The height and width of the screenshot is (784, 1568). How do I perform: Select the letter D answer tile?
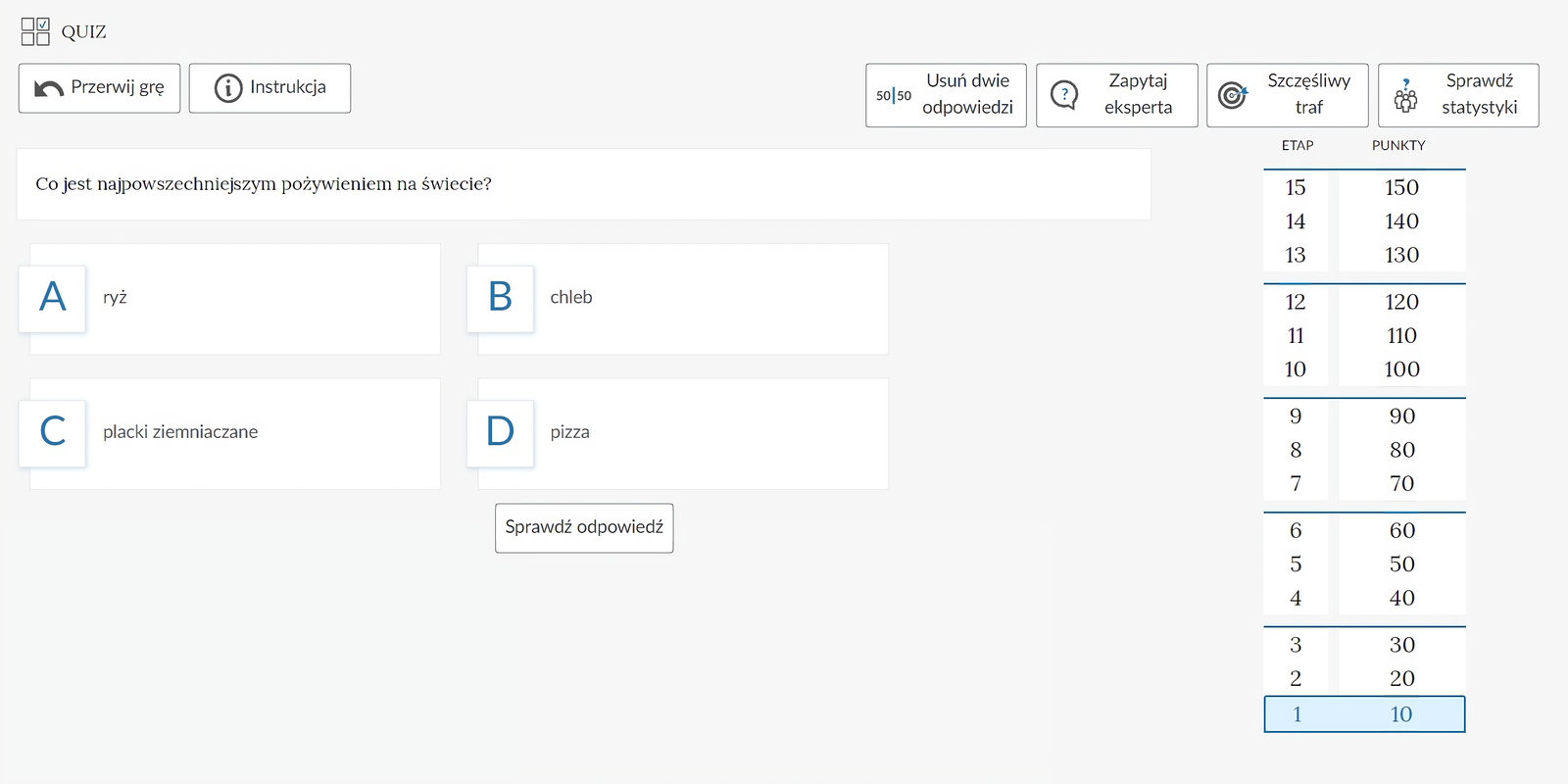click(500, 432)
